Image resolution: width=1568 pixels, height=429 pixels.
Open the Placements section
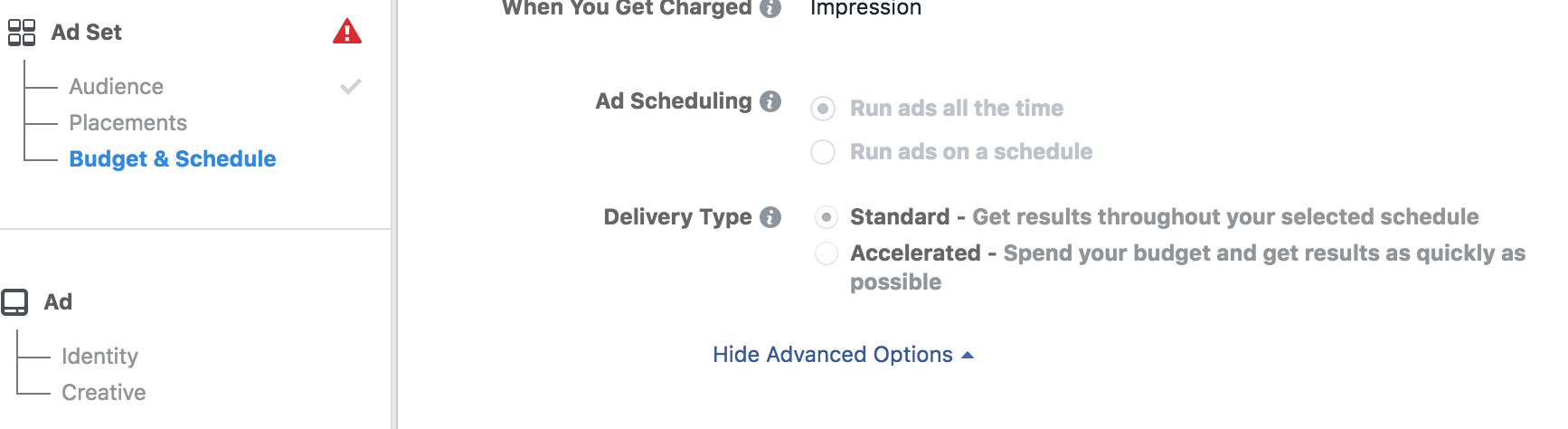(128, 123)
